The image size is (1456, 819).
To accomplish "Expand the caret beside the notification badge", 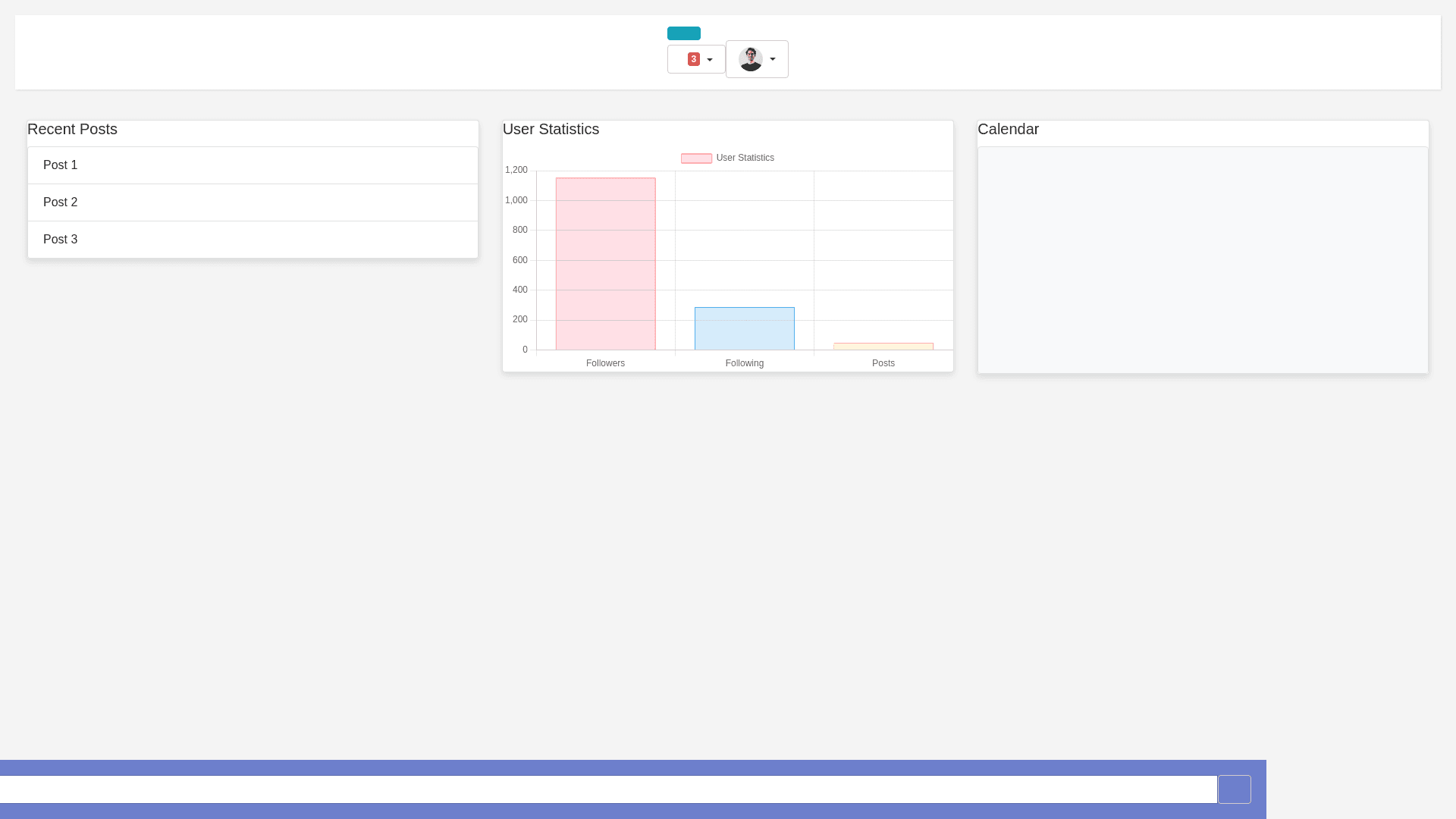I will point(710,60).
